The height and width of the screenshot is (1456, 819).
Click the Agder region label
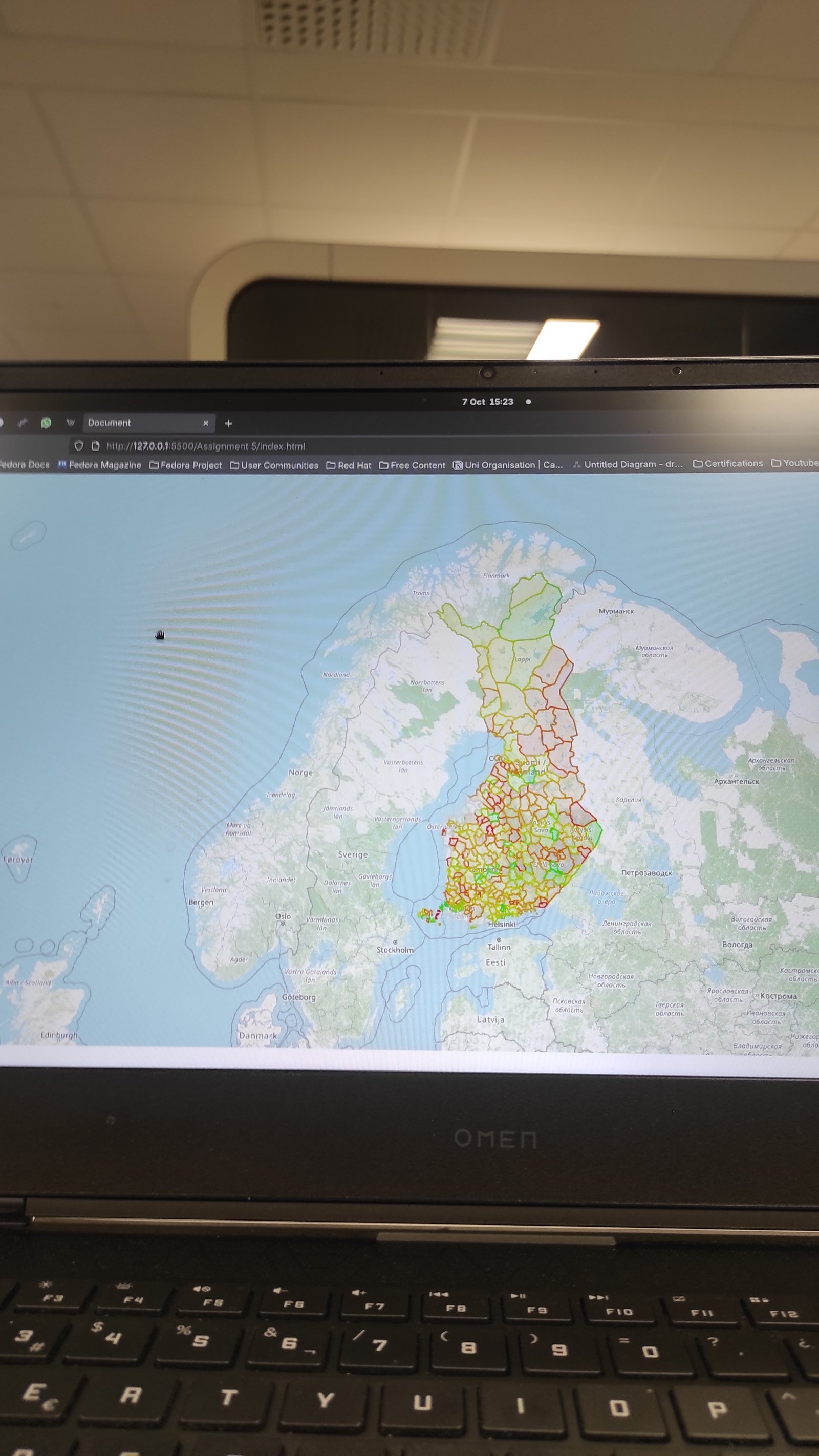(x=239, y=959)
